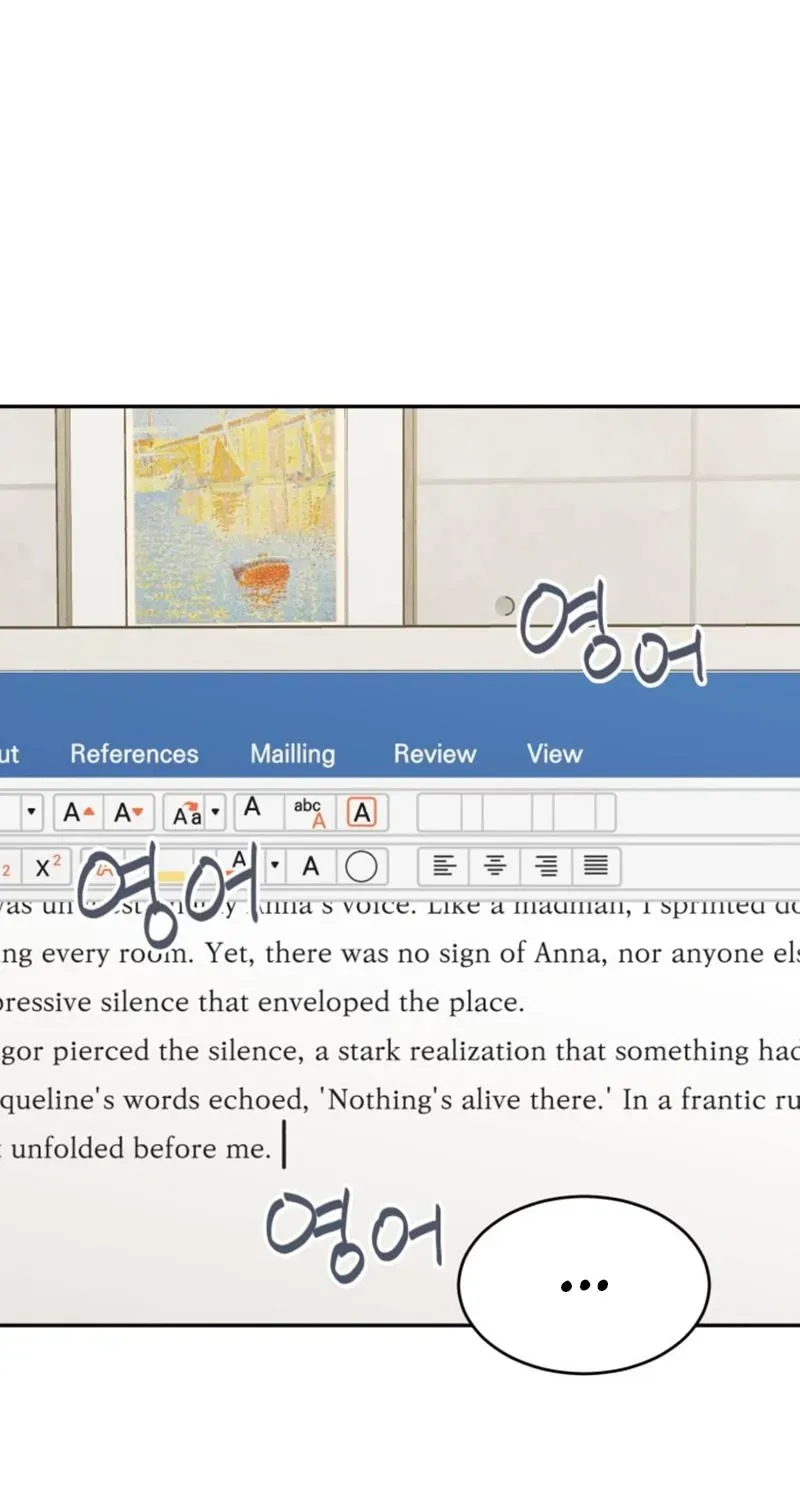800x1500 pixels.
Task: Justify the paragraph text
Action: tap(596, 866)
